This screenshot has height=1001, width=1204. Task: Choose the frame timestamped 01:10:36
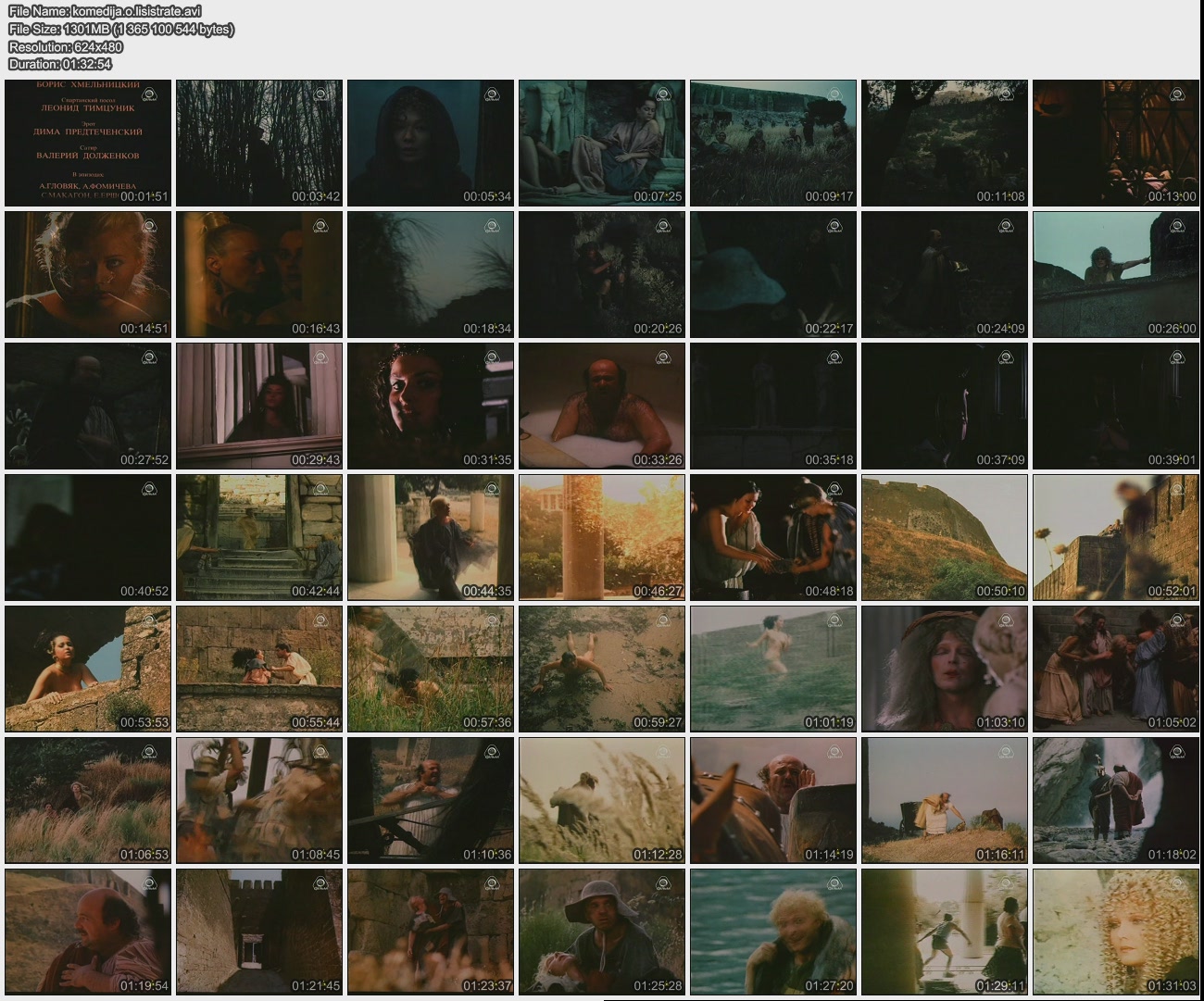point(431,800)
